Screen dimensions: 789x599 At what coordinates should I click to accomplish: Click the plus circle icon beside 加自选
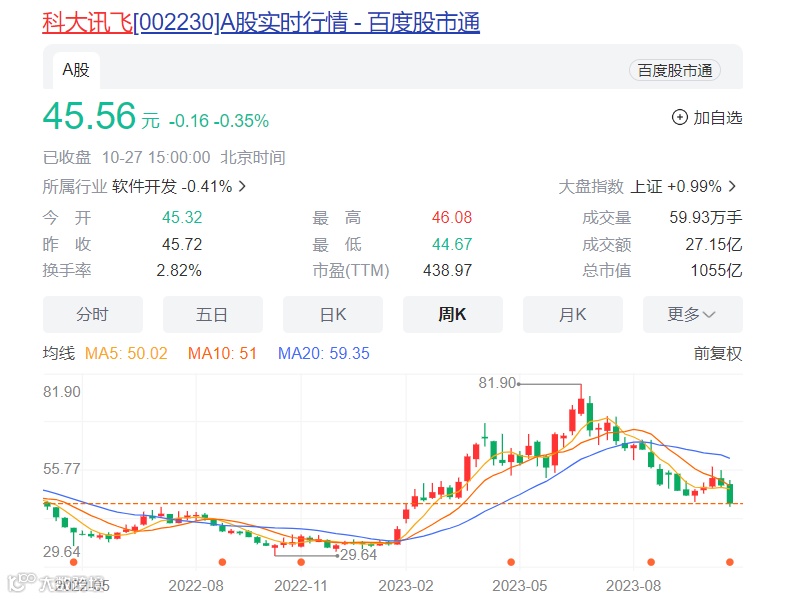[679, 117]
